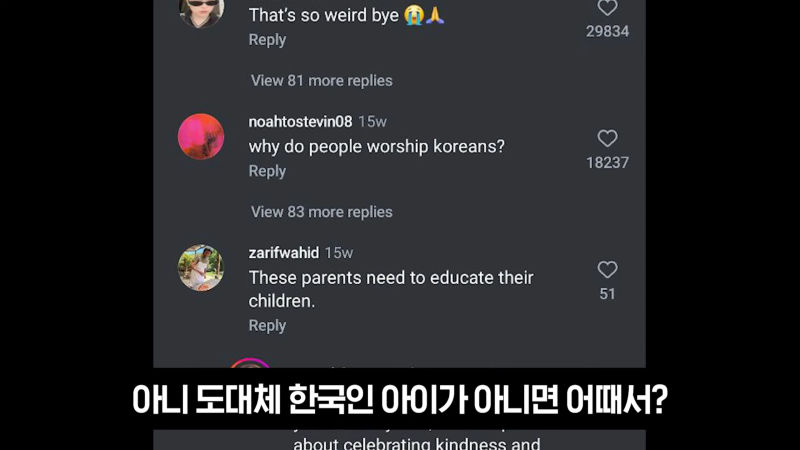Viewport: 800px width, 450px height.
Task: Reply to zarifwahid's comment about parents
Action: coord(267,326)
